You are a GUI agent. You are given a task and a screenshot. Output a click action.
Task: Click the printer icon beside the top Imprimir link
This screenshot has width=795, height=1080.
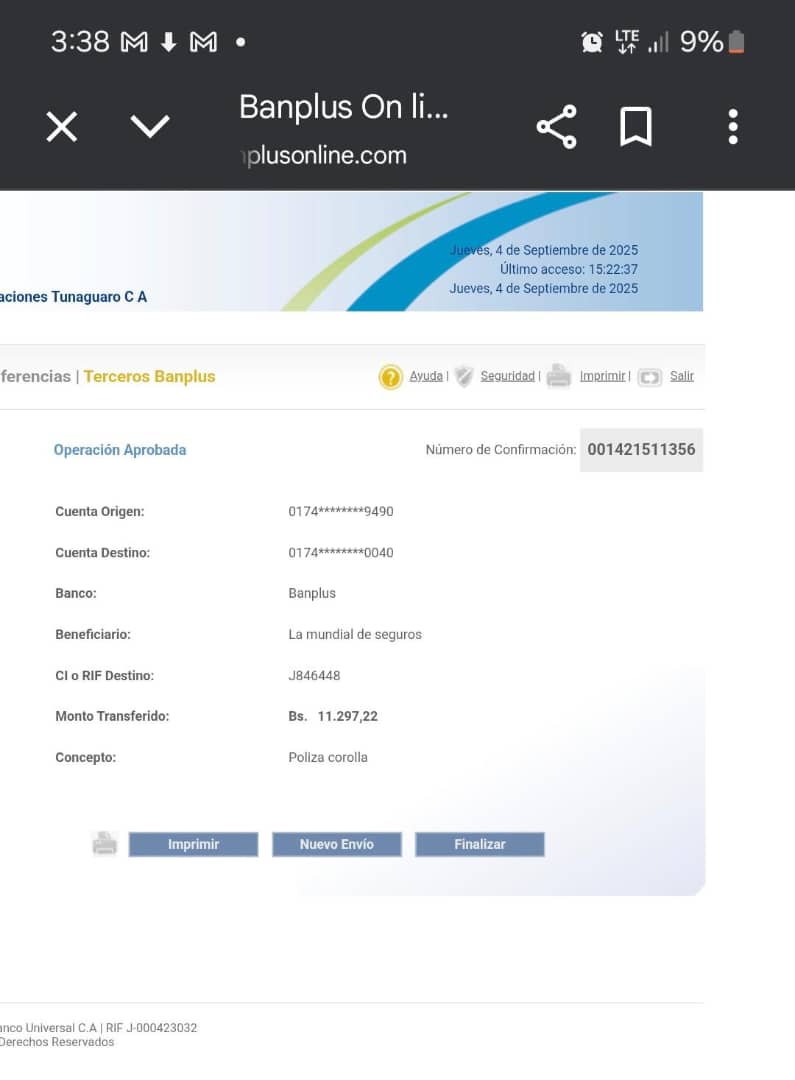(559, 377)
